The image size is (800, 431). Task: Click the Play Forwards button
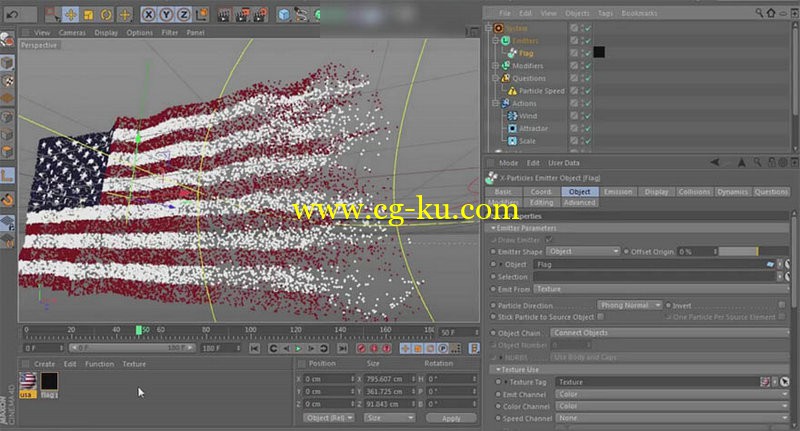pyautogui.click(x=298, y=348)
